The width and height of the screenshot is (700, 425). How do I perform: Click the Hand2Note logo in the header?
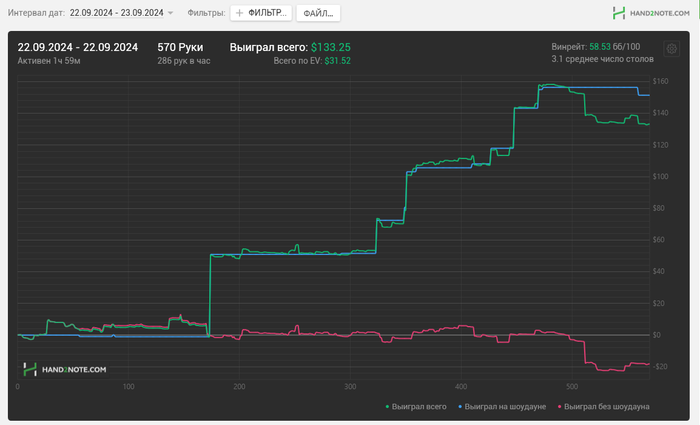click(x=651, y=13)
